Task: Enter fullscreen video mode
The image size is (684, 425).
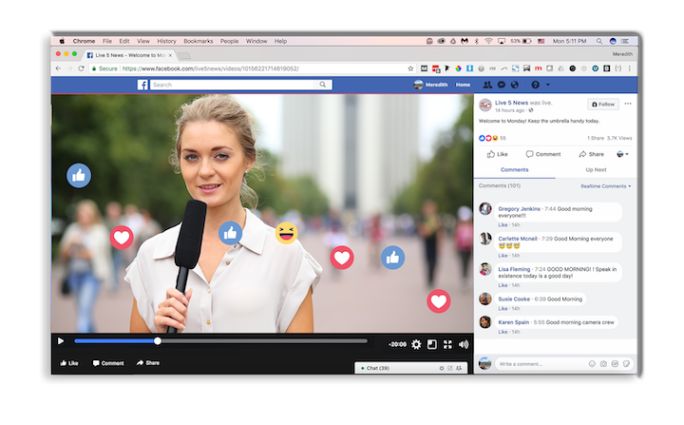Action: click(447, 344)
